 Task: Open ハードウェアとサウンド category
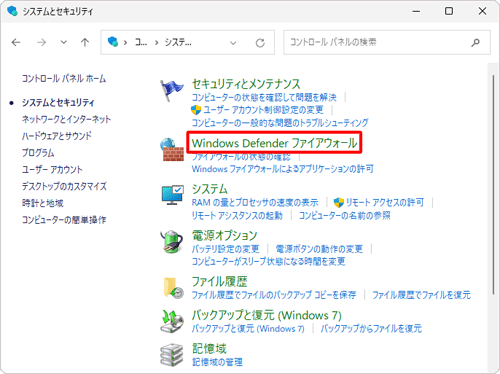pyautogui.click(x=57, y=136)
